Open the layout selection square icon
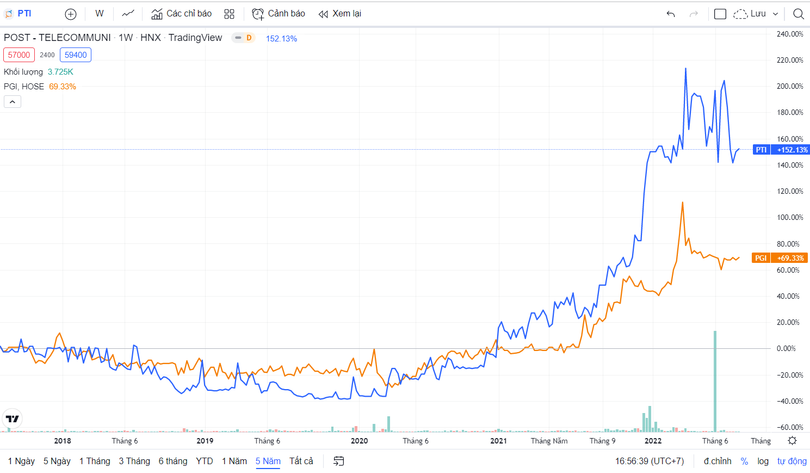 (x=719, y=14)
